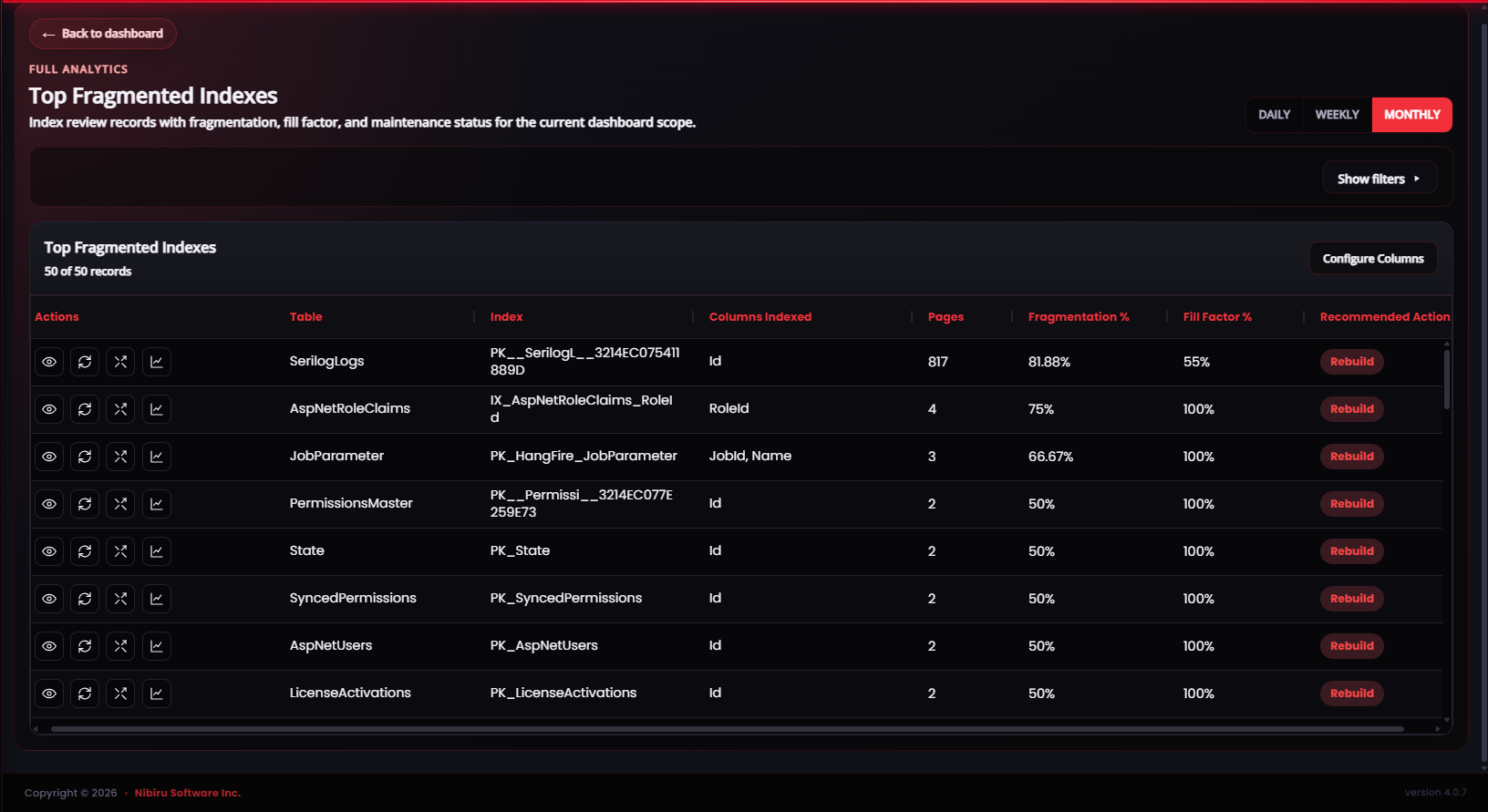Screen dimensions: 1488x812
Task: Switch to the WEEKLY period tab
Action: tap(1337, 115)
